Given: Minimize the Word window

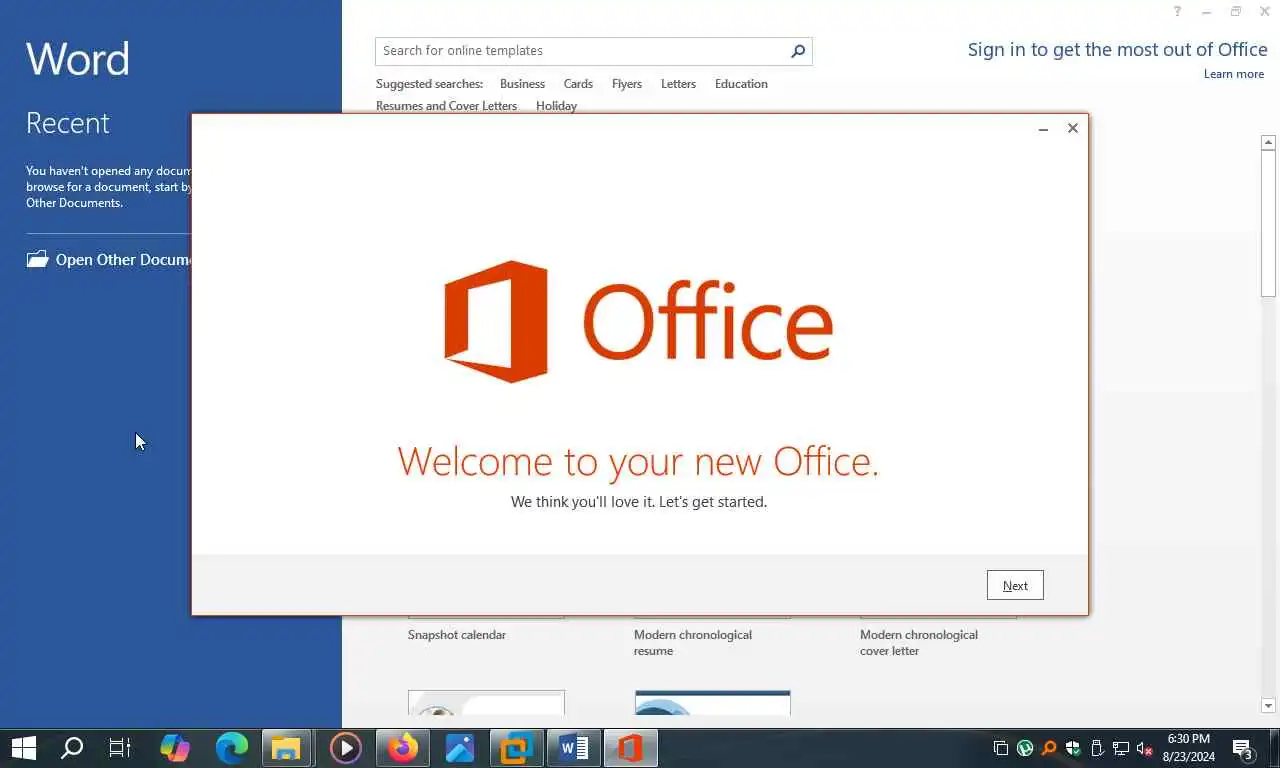Looking at the screenshot, I should click(x=1207, y=12).
